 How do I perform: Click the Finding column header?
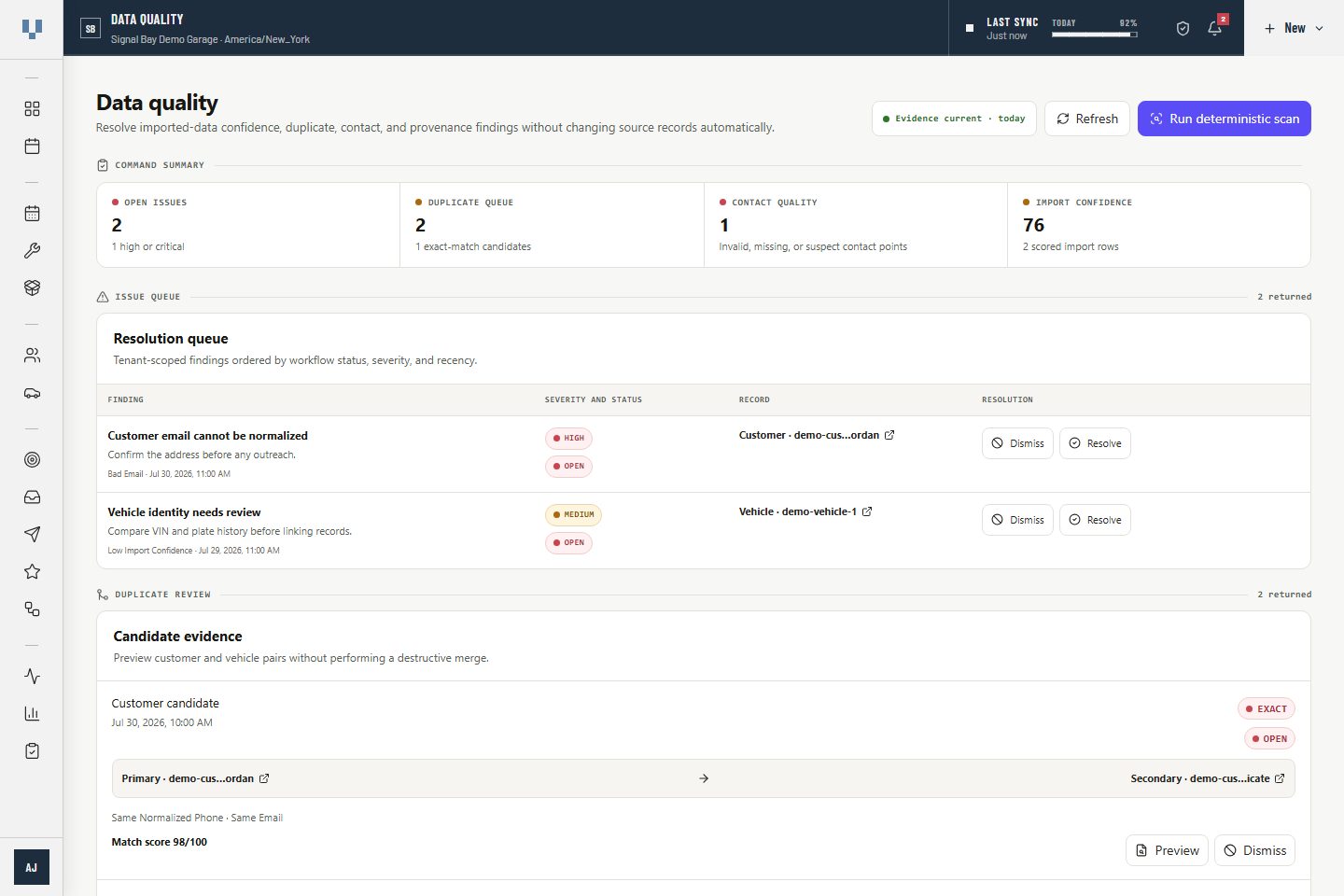coord(126,399)
